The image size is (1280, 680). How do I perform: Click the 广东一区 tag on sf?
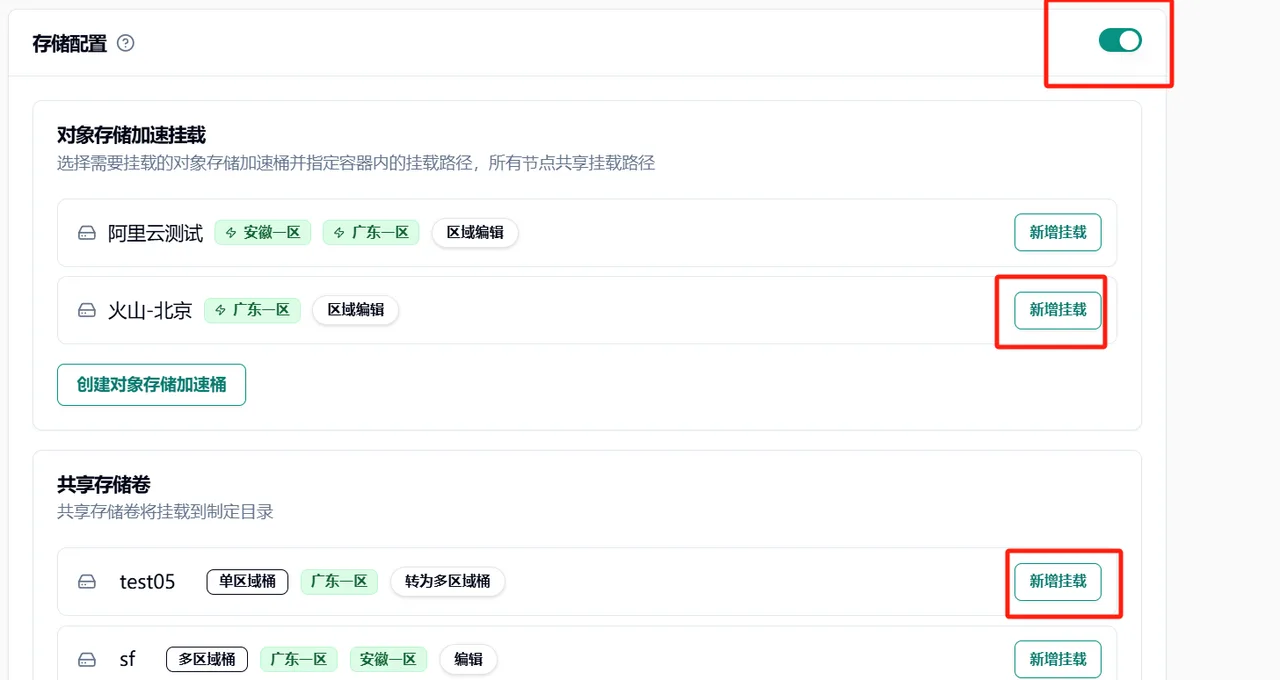299,659
